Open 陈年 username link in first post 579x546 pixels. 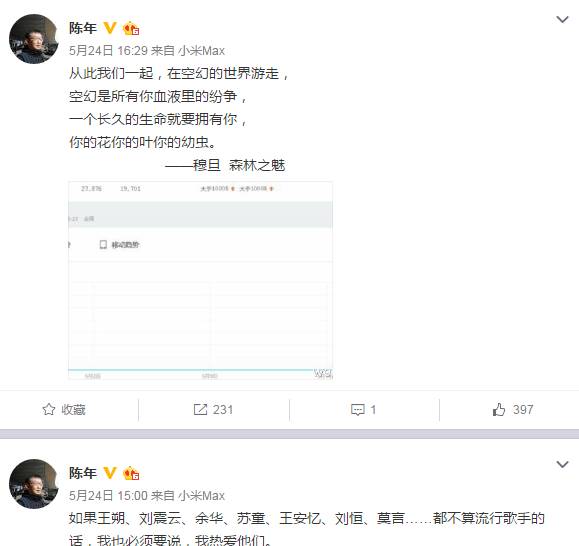83,28
